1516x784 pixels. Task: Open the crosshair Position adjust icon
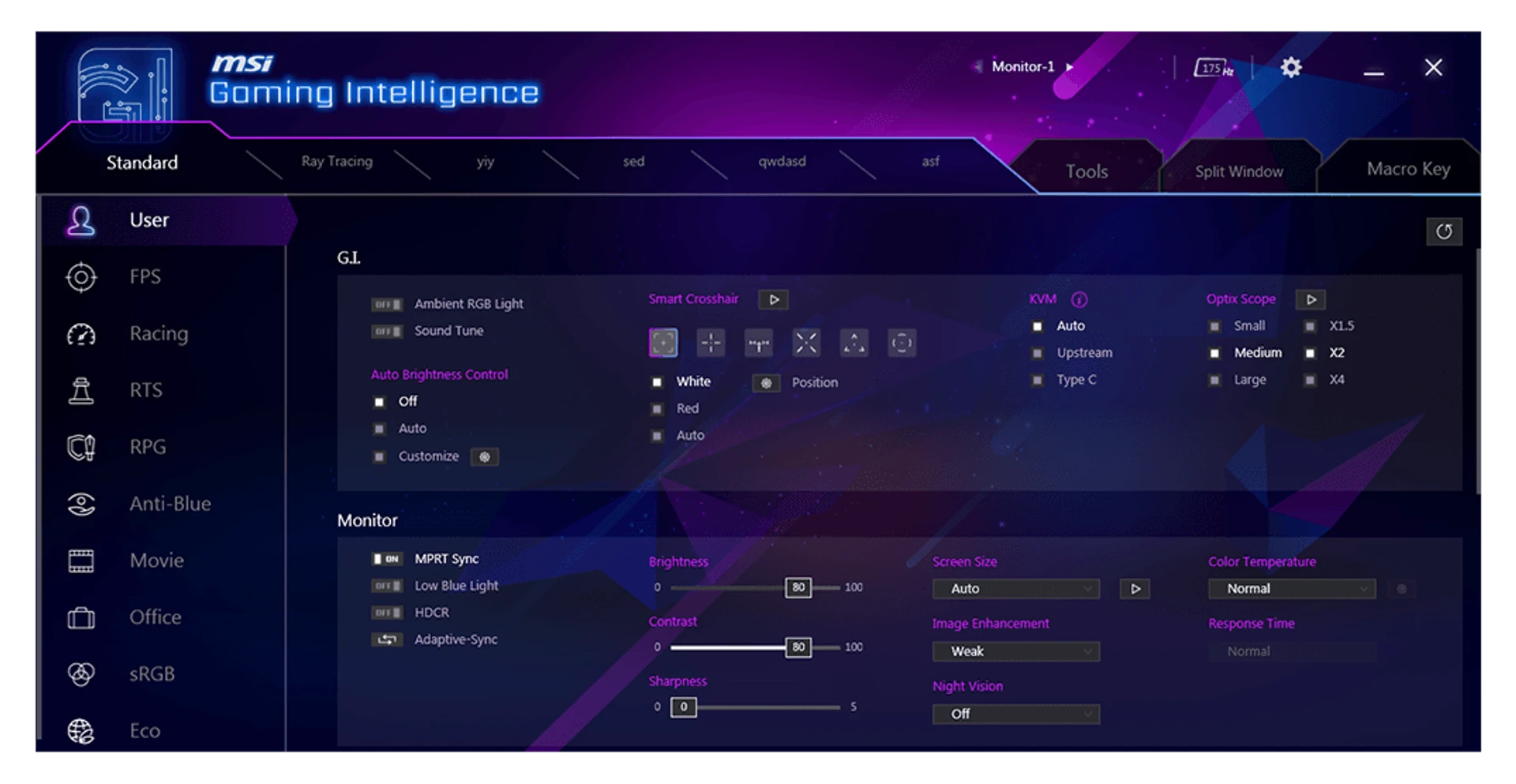coord(766,383)
